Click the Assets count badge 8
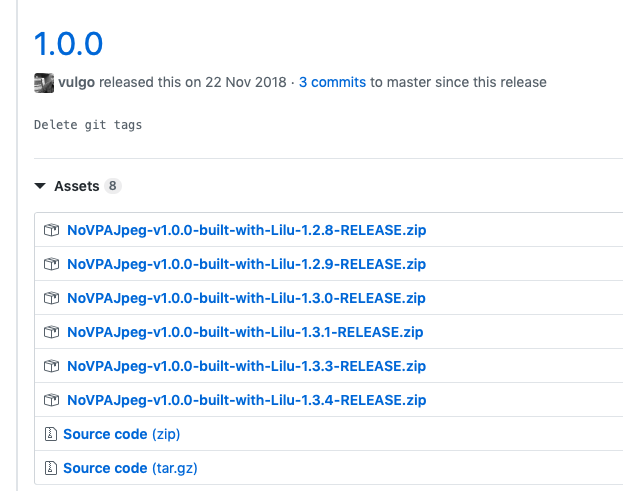Viewport: 623px width, 491px height. (x=113, y=186)
